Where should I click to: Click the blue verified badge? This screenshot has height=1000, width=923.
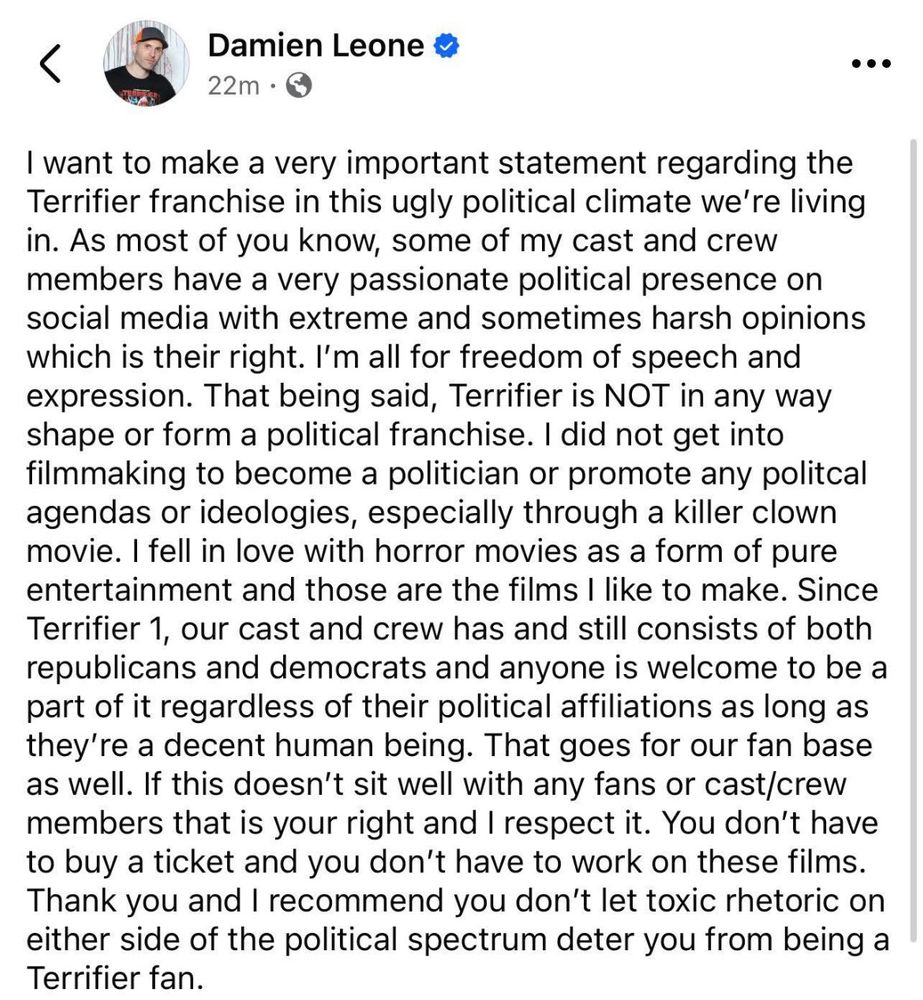coord(446,46)
